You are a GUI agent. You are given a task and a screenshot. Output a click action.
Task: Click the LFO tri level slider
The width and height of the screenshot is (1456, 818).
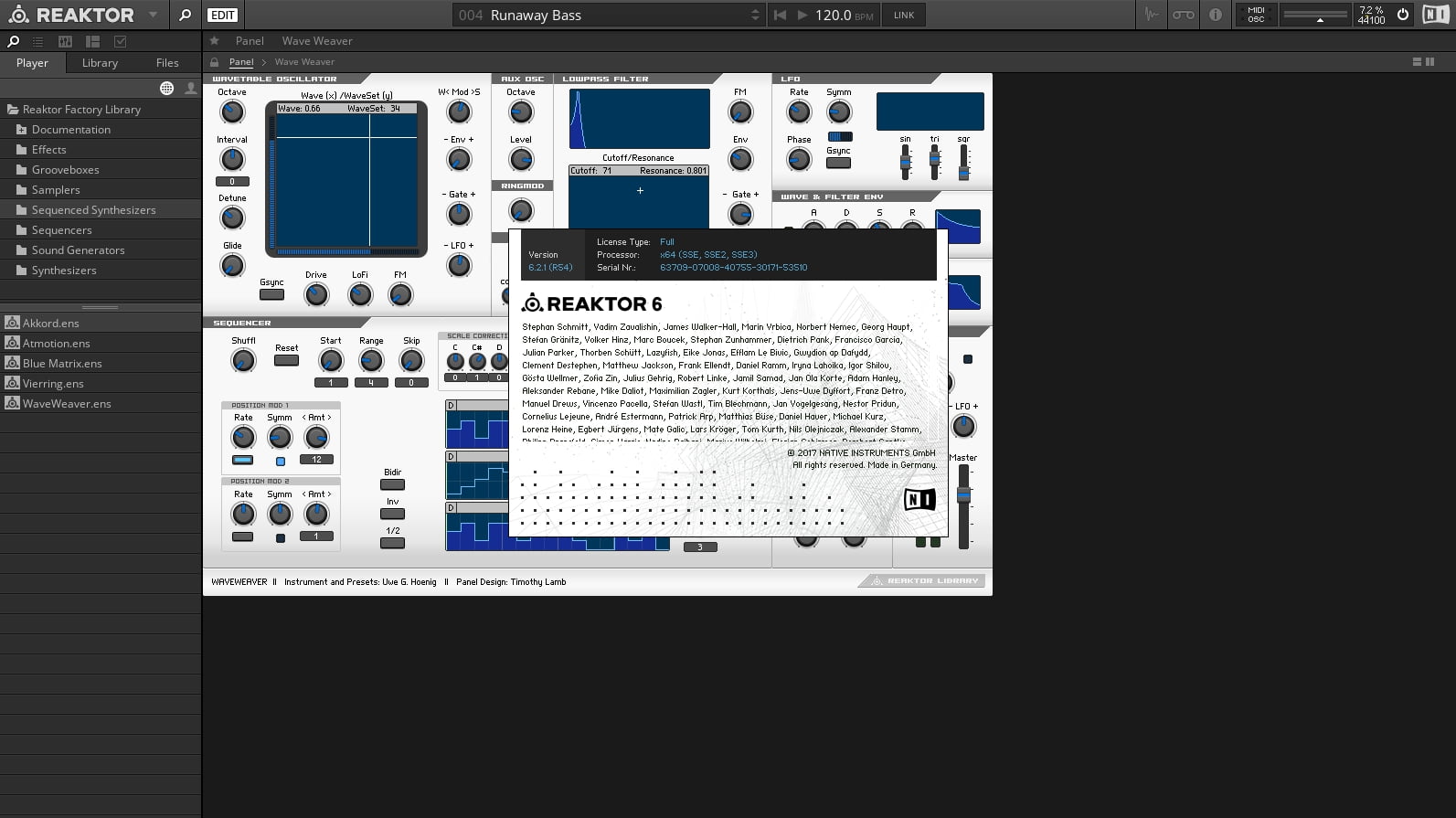click(934, 162)
